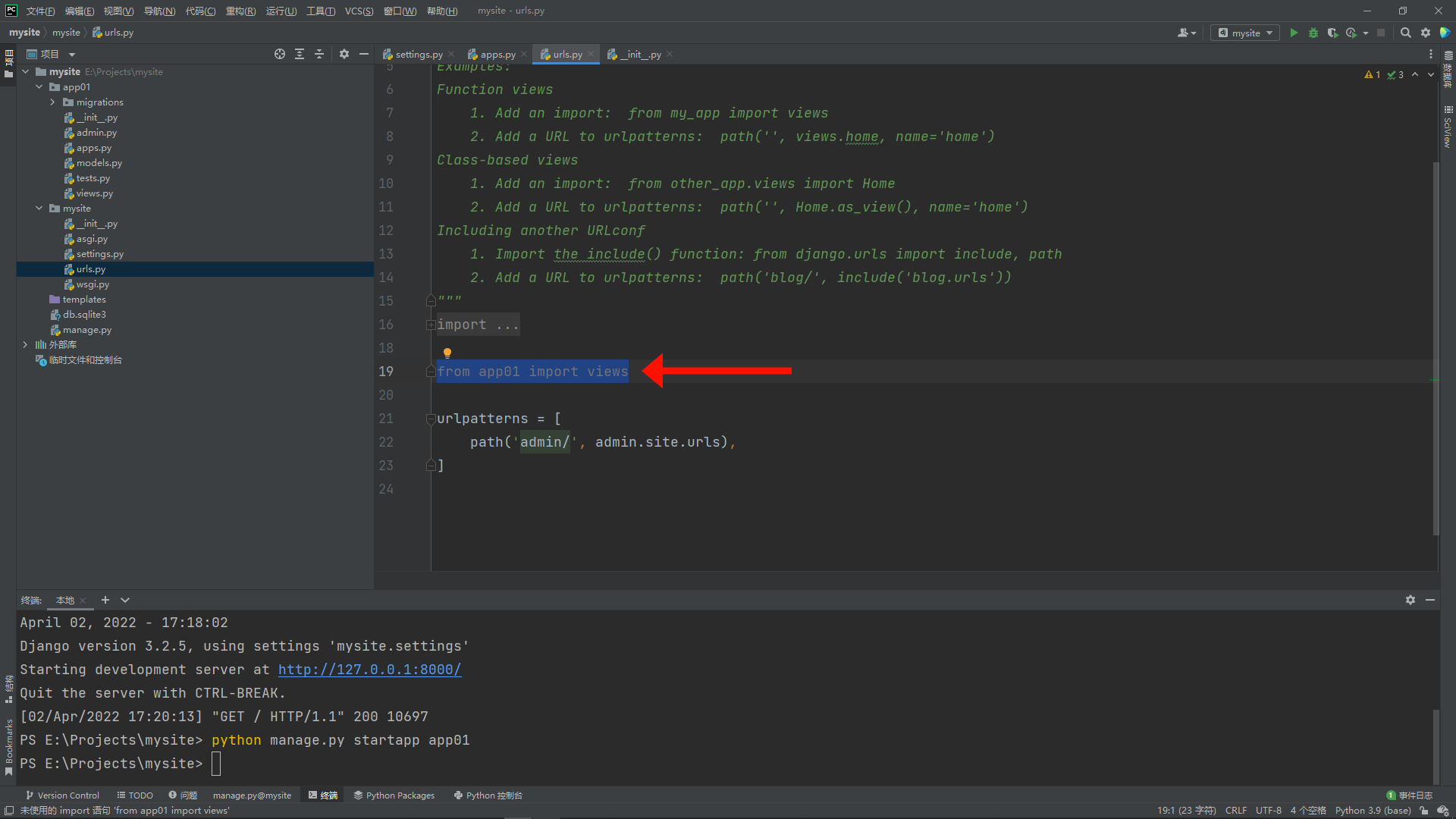The height and width of the screenshot is (819, 1456).
Task: Open the TODO tool window
Action: 135,795
